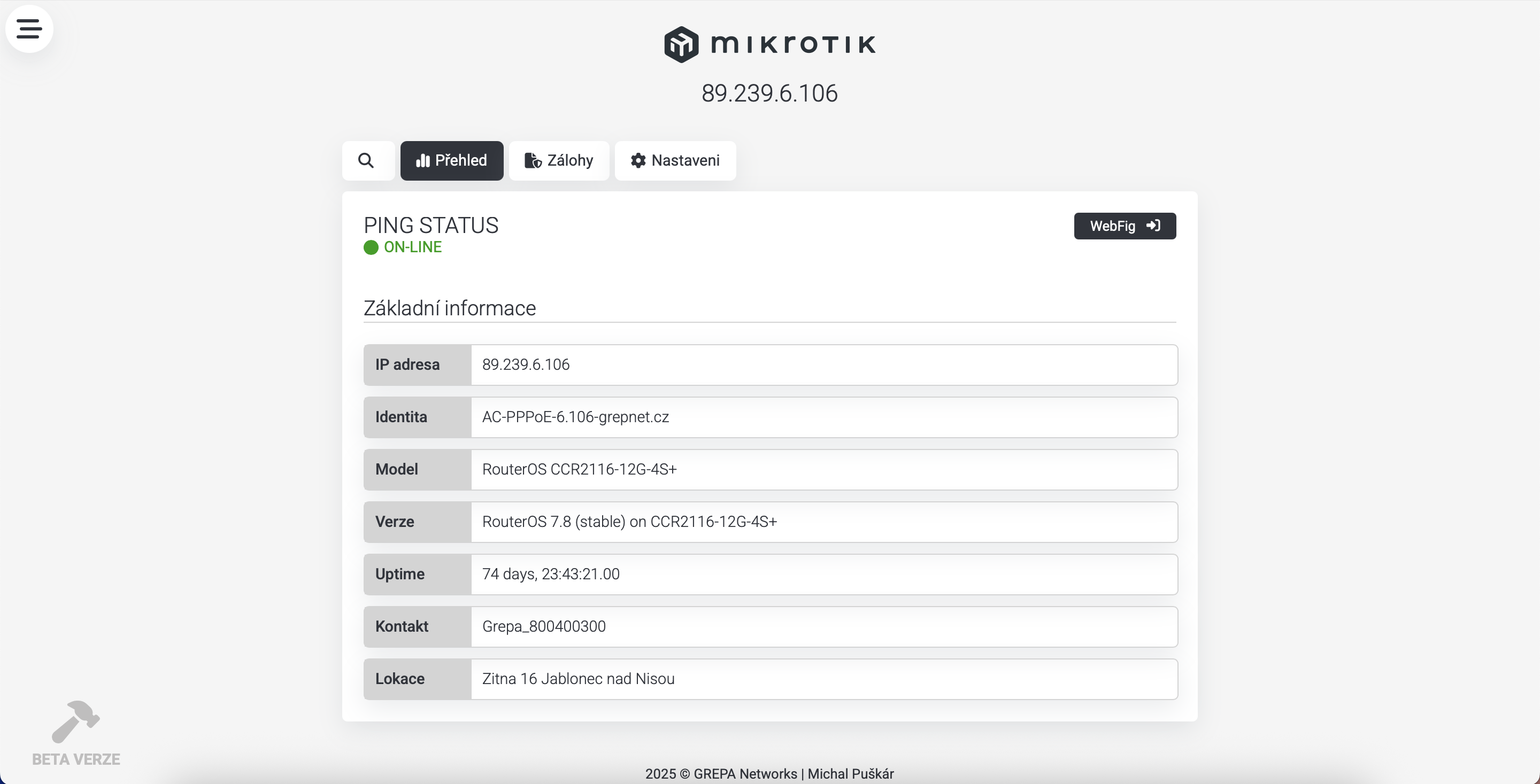Click the login arrow icon in WebFig
Image resolution: width=1540 pixels, height=784 pixels.
1153,226
